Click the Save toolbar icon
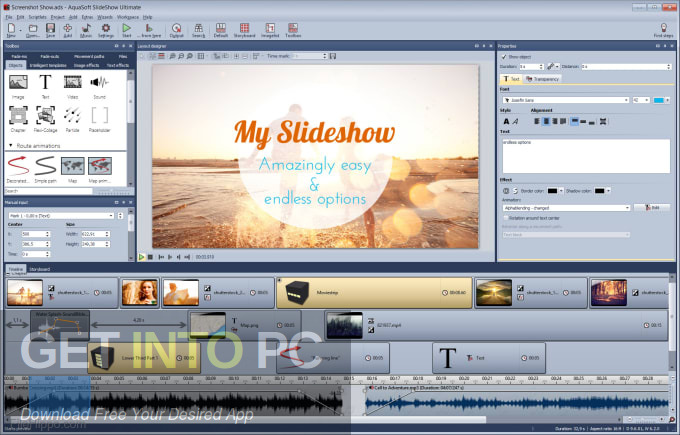 coord(50,30)
